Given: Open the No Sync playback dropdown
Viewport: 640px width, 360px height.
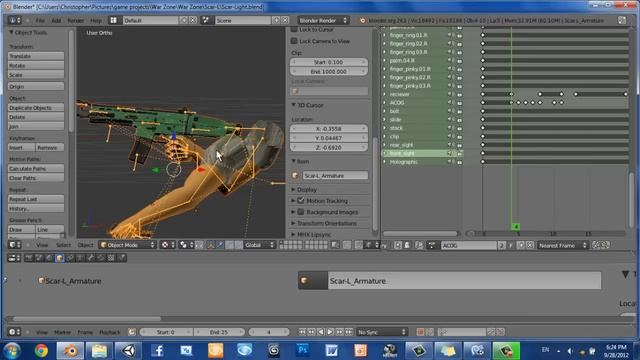Looking at the screenshot, I should pos(381,332).
